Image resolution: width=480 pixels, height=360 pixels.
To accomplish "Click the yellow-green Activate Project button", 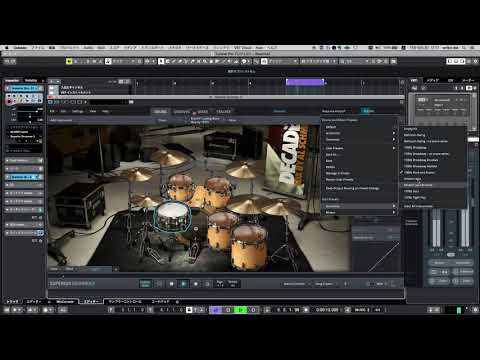I will pyautogui.click(x=69, y=61).
